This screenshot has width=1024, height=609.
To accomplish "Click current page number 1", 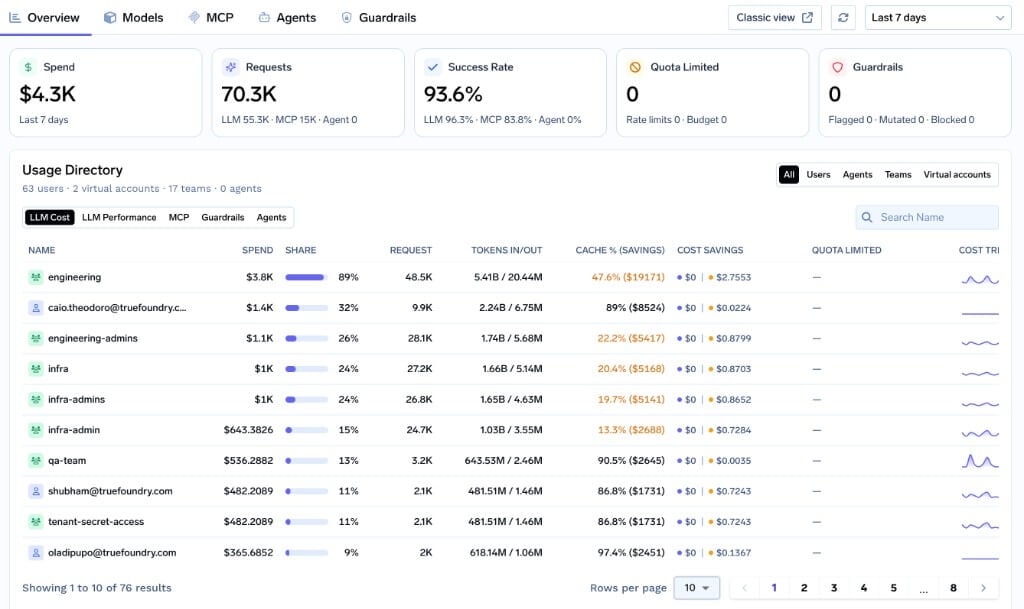I will pos(774,588).
